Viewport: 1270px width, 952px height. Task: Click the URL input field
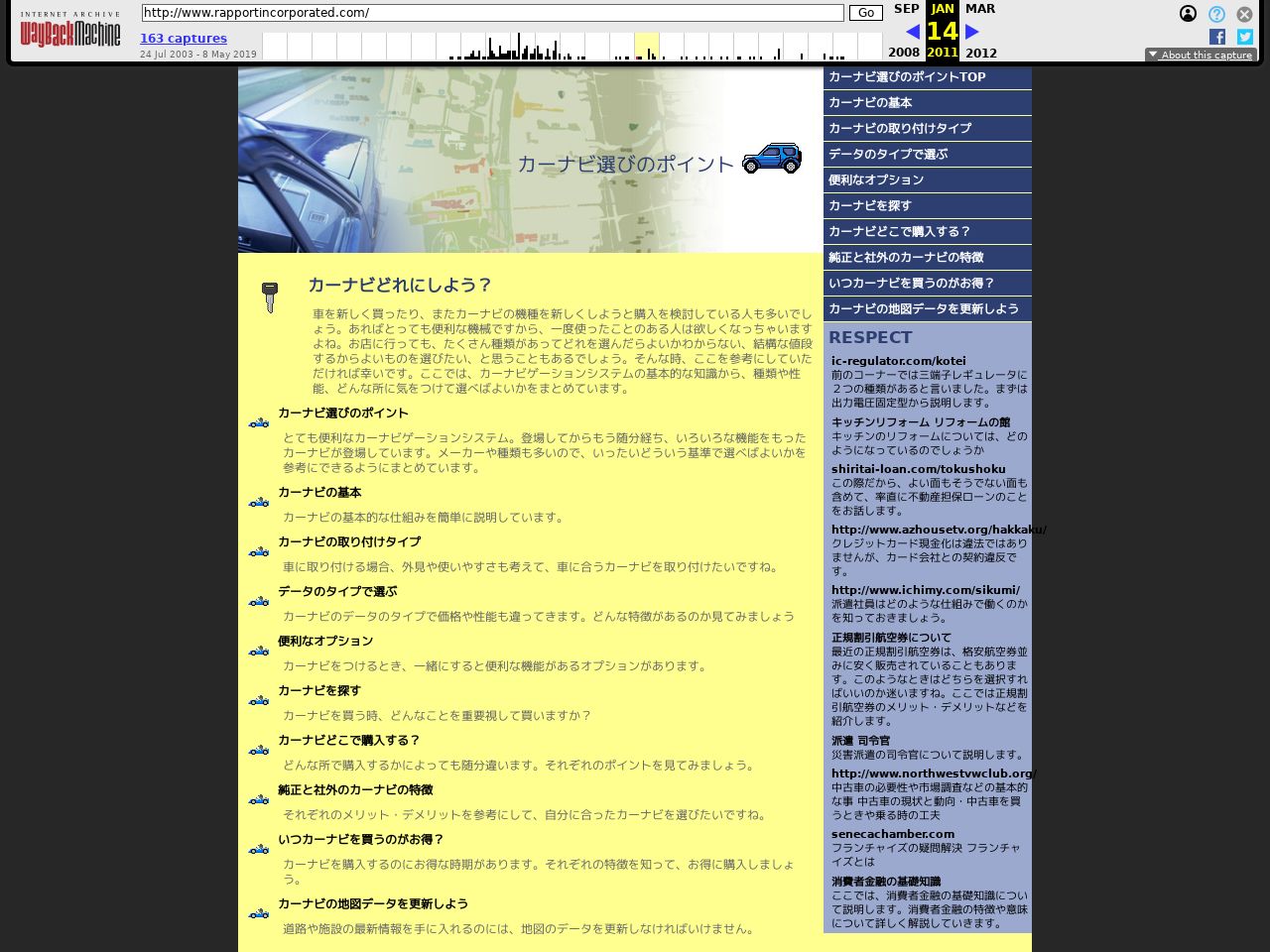[x=492, y=13]
